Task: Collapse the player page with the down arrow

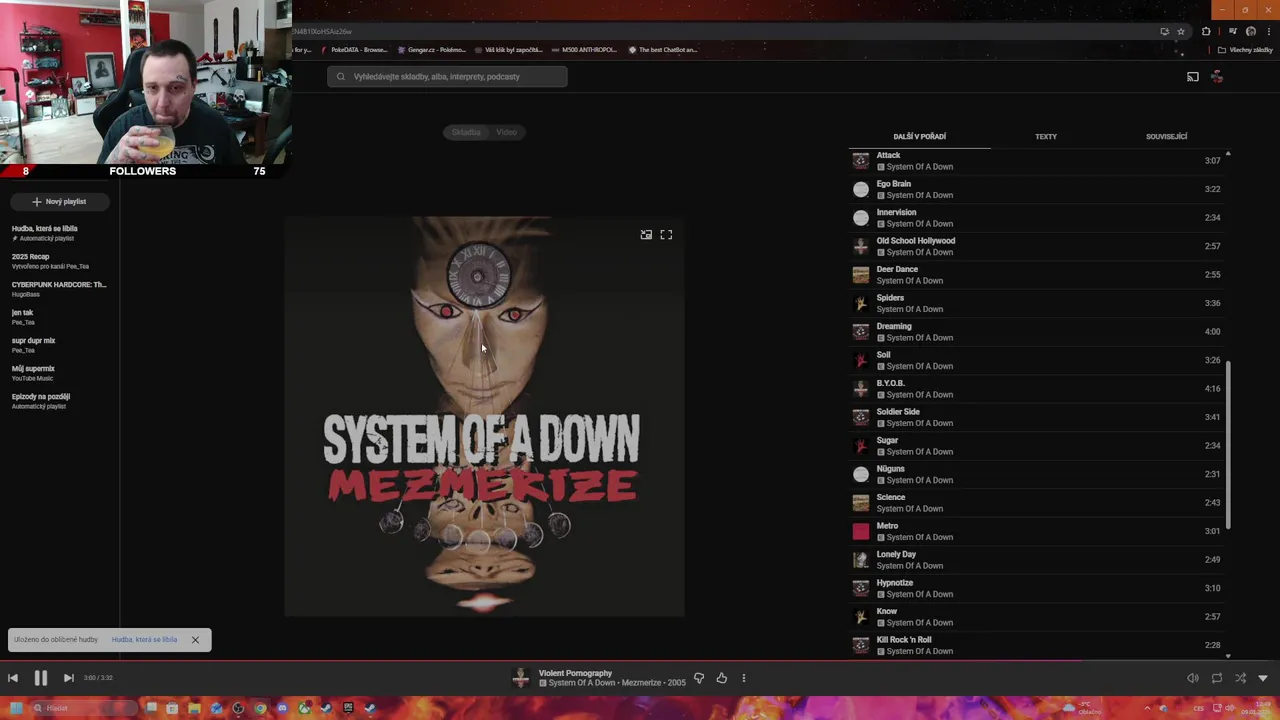Action: click(1263, 678)
